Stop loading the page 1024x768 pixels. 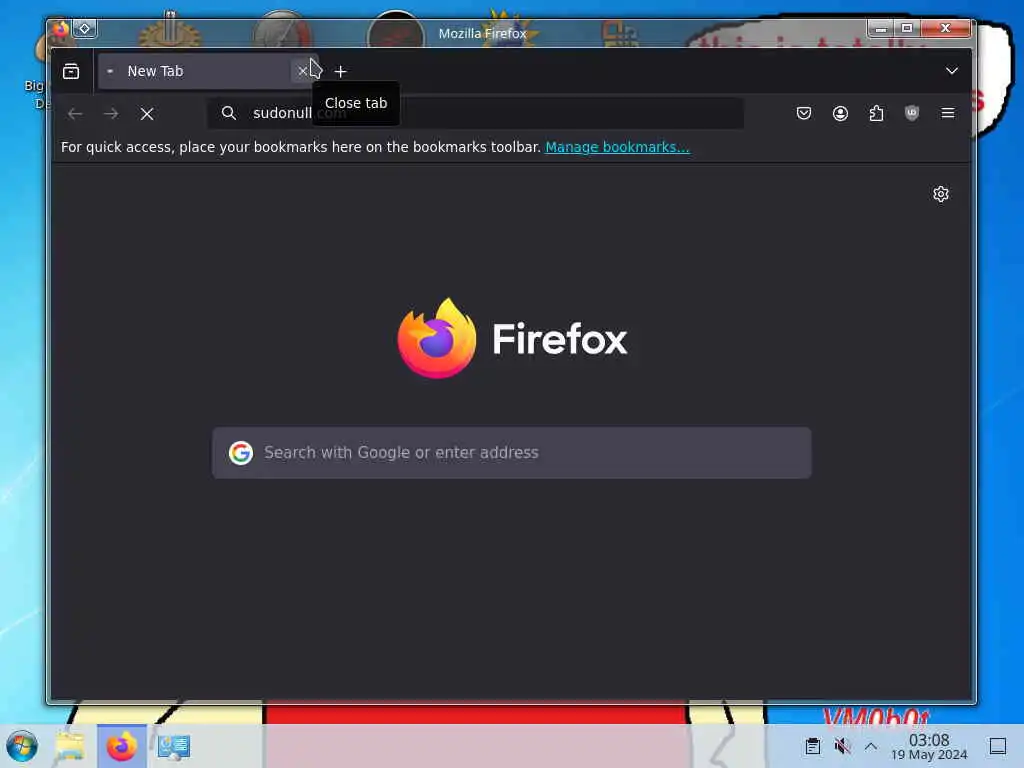[x=147, y=114]
